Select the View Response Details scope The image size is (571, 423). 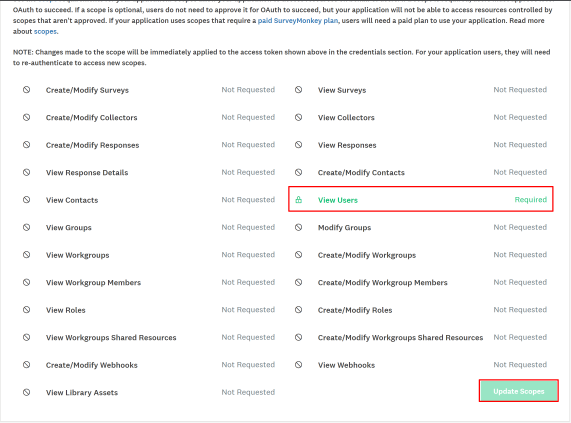pos(87,173)
